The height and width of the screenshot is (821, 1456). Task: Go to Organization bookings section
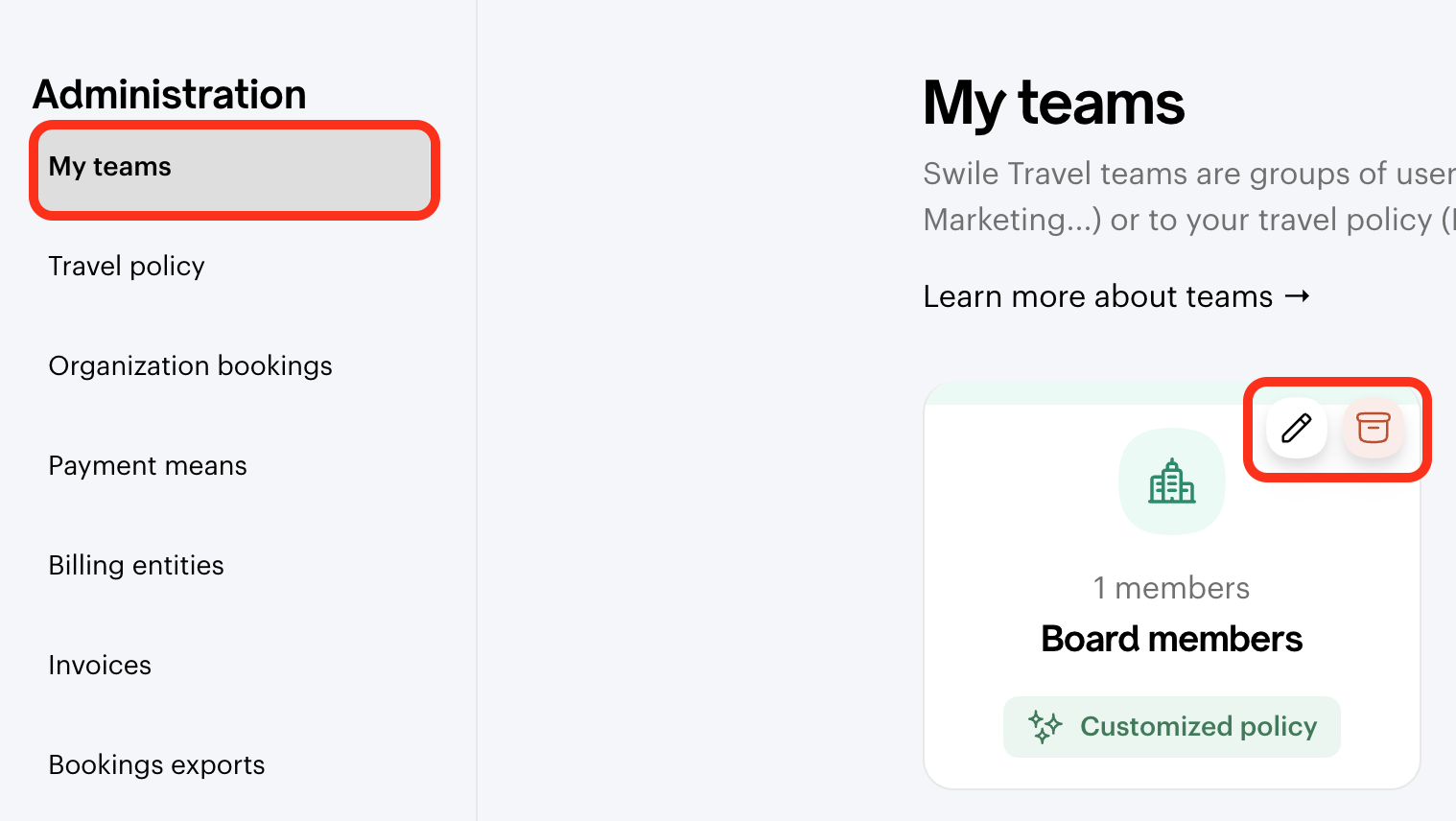[190, 365]
